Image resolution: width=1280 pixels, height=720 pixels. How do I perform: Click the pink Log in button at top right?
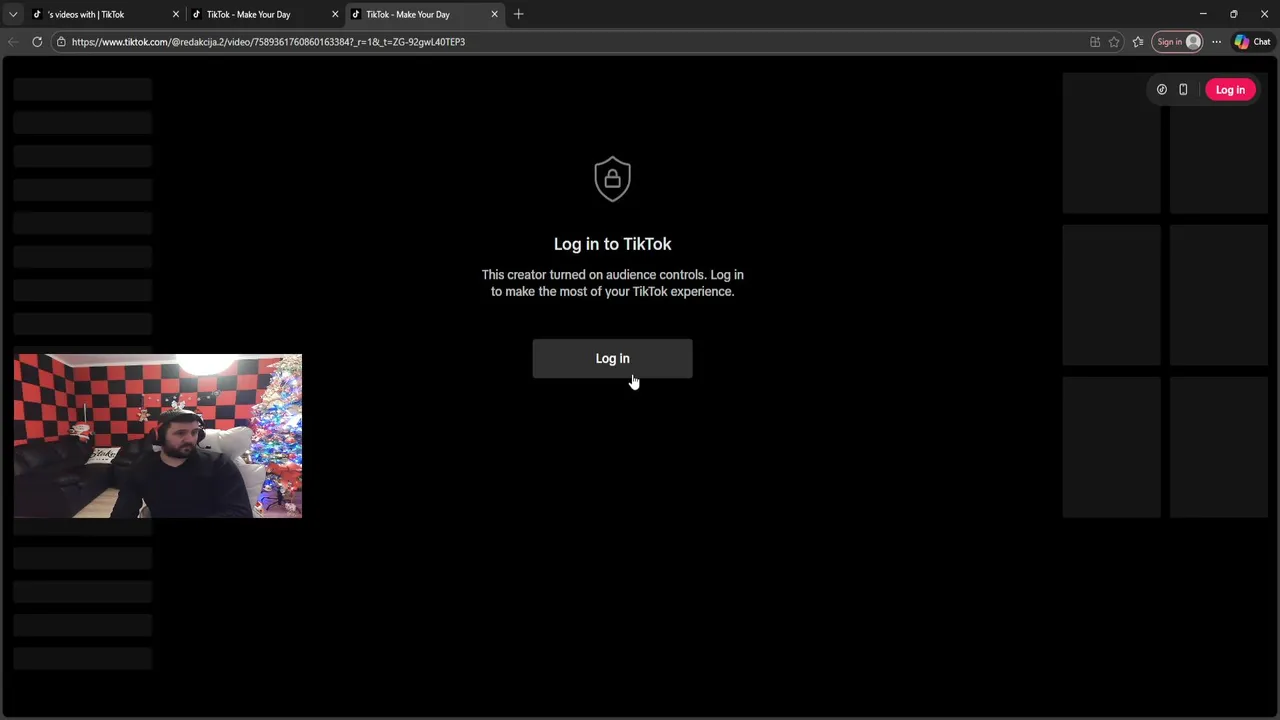1230,90
